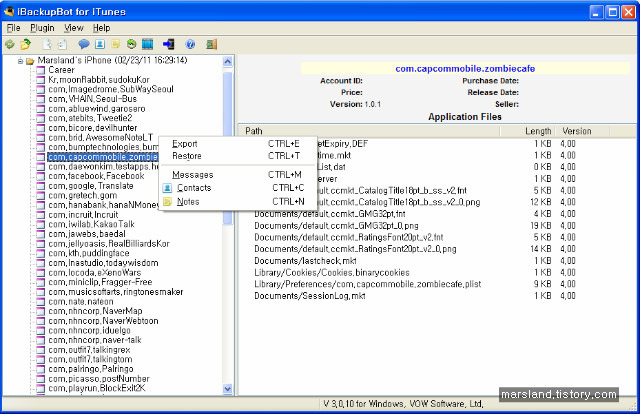Select com.iwilab.KakaoTalk tree item
The image size is (640, 414).
[x=91, y=224]
